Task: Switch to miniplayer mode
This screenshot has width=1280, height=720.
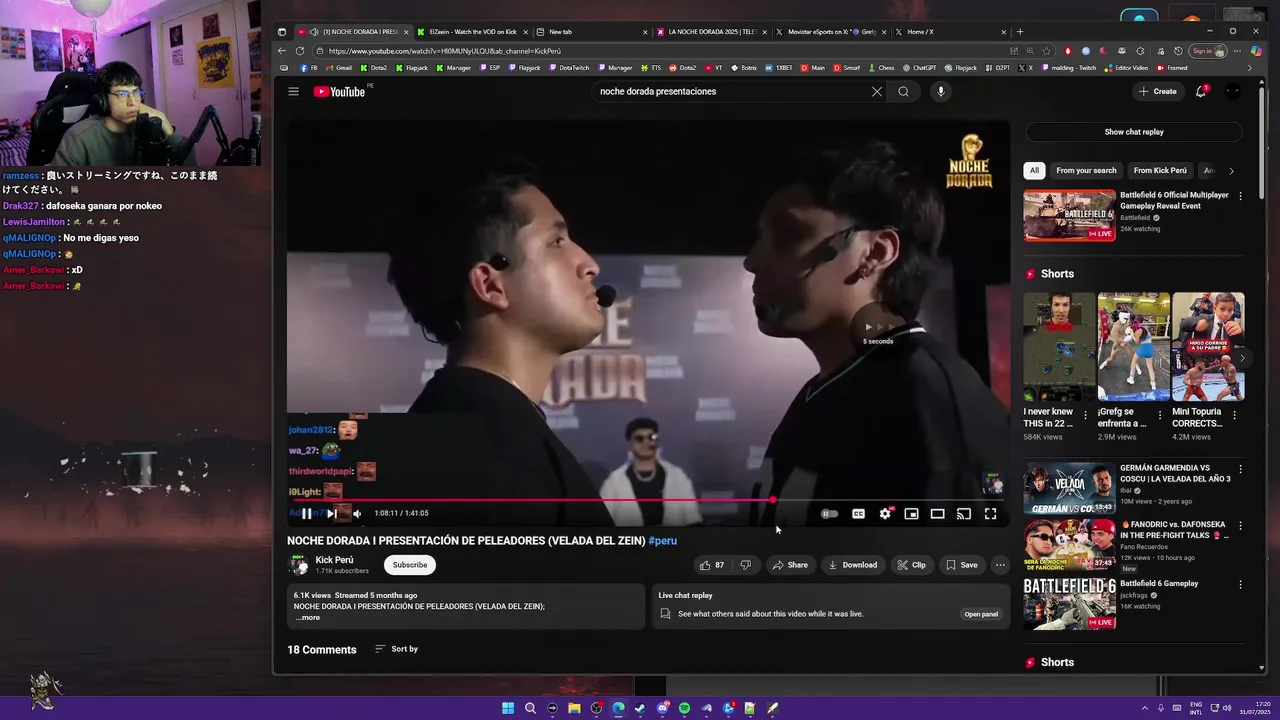Action: 911,514
